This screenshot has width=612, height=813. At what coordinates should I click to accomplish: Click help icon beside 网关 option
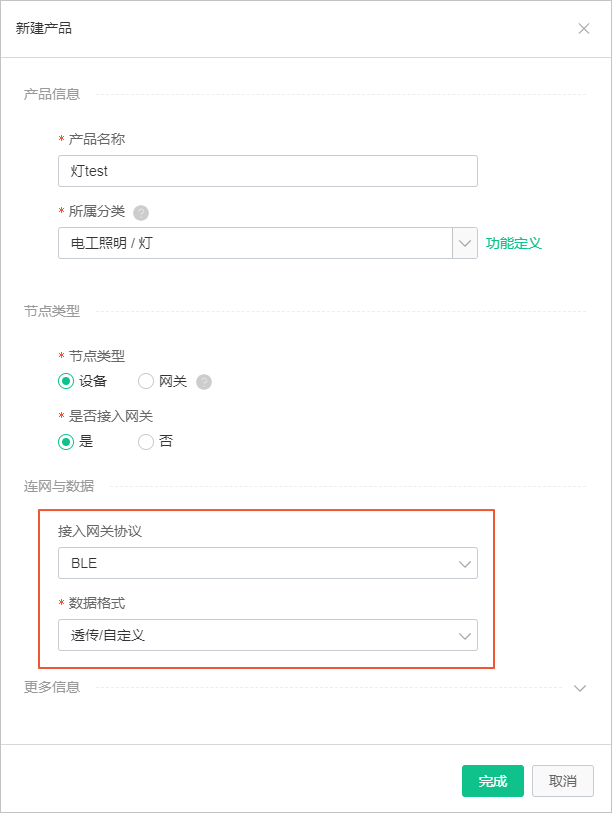pyautogui.click(x=204, y=382)
